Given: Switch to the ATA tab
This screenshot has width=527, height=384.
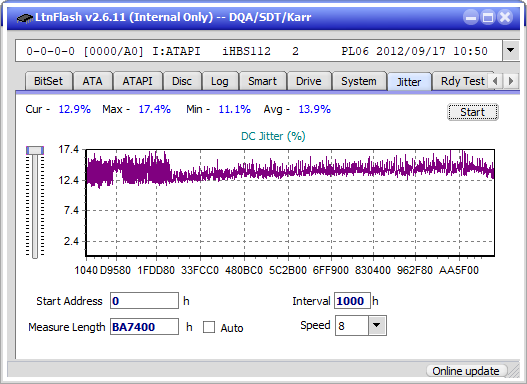Looking at the screenshot, I should point(92,81).
